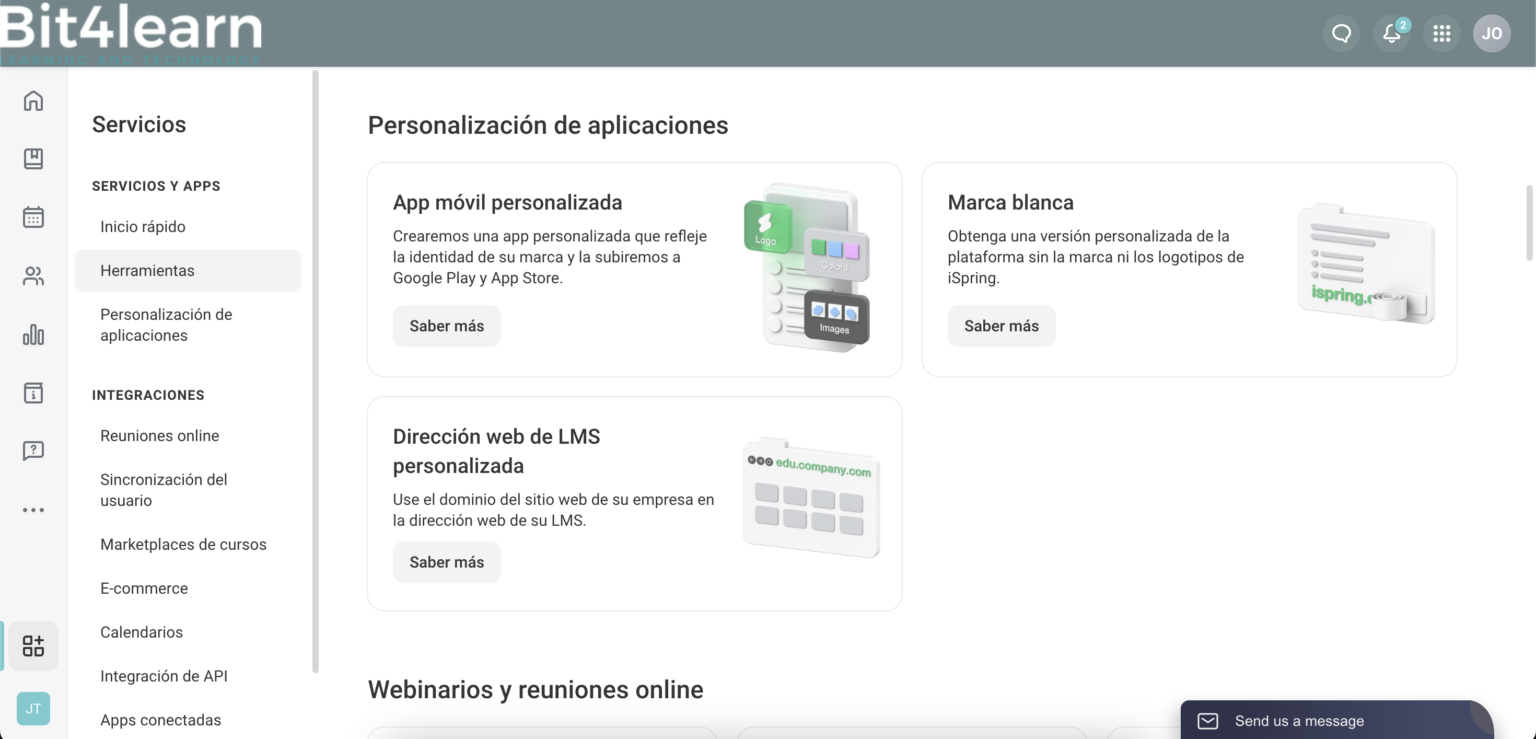The height and width of the screenshot is (739, 1536).
Task: Open the Home icon in left rail
Action: (33, 100)
